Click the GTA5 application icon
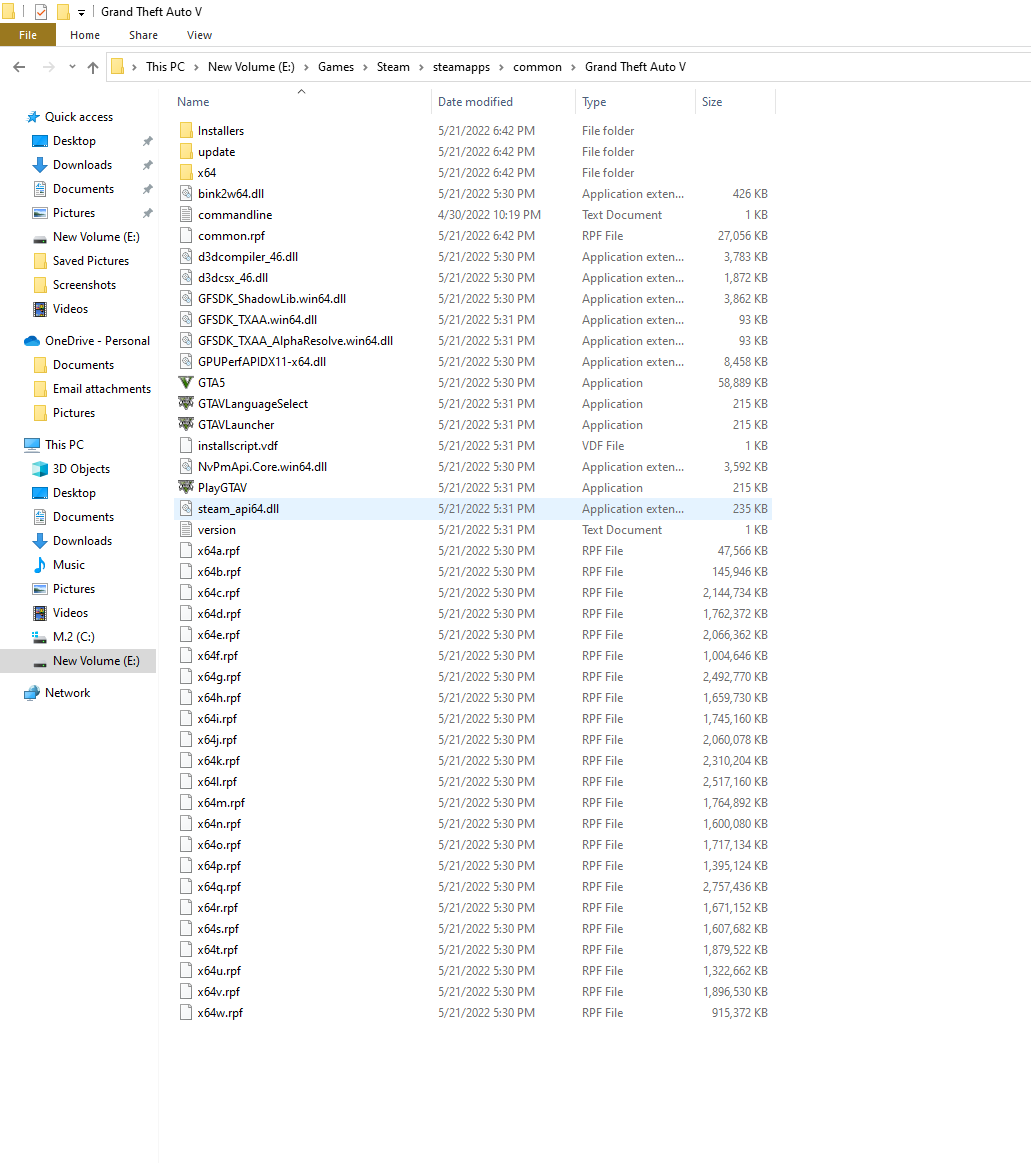The height and width of the screenshot is (1163, 1031). [186, 383]
